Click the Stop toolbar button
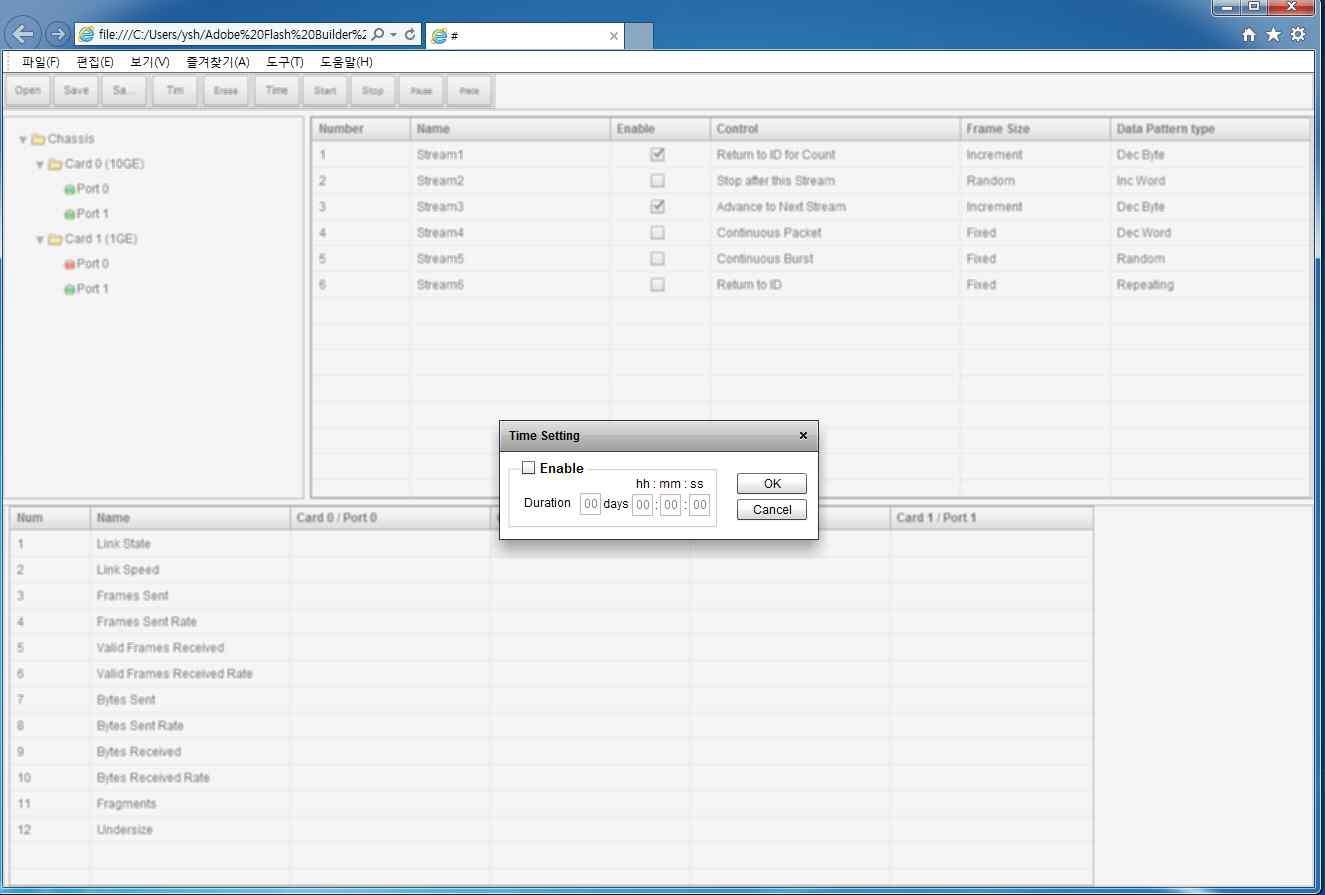1325x895 pixels. tap(373, 91)
